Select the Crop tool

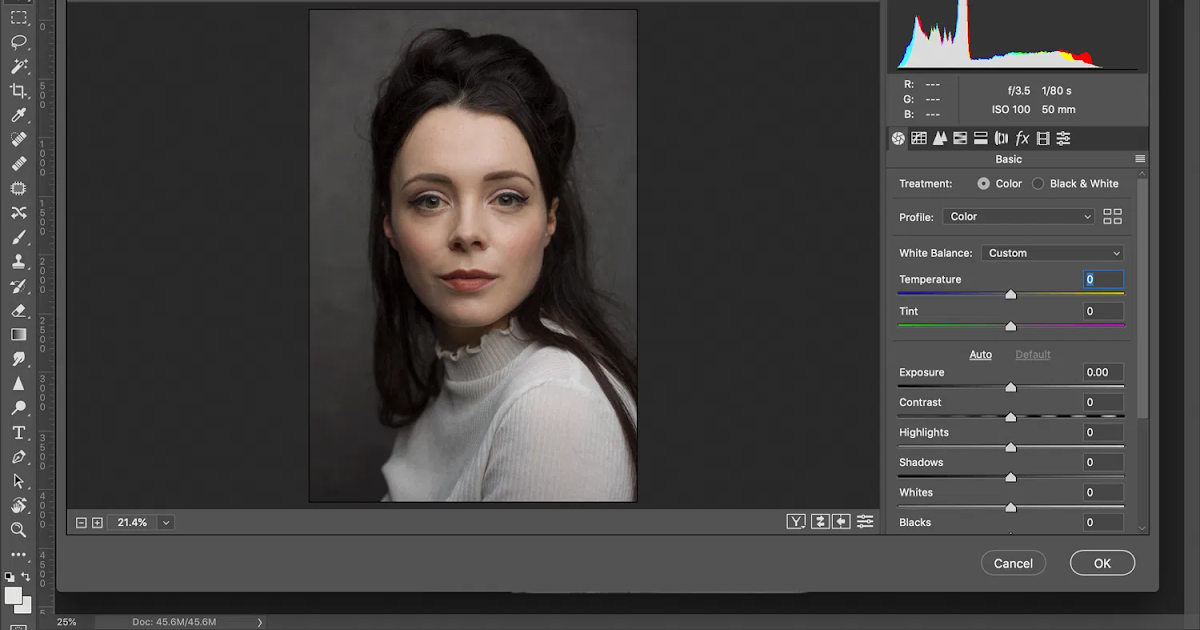click(x=18, y=91)
